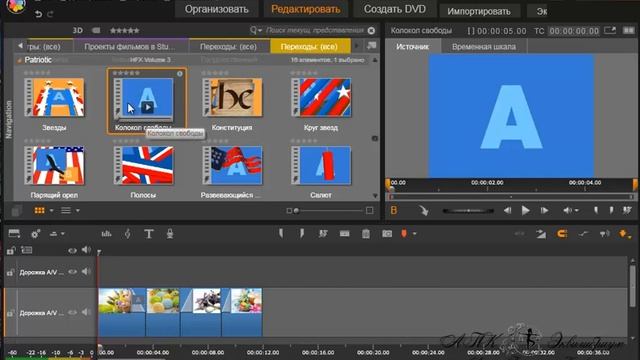Mute the upper Дорожка A/V track
This screenshot has height=360, width=640.
coord(86,271)
